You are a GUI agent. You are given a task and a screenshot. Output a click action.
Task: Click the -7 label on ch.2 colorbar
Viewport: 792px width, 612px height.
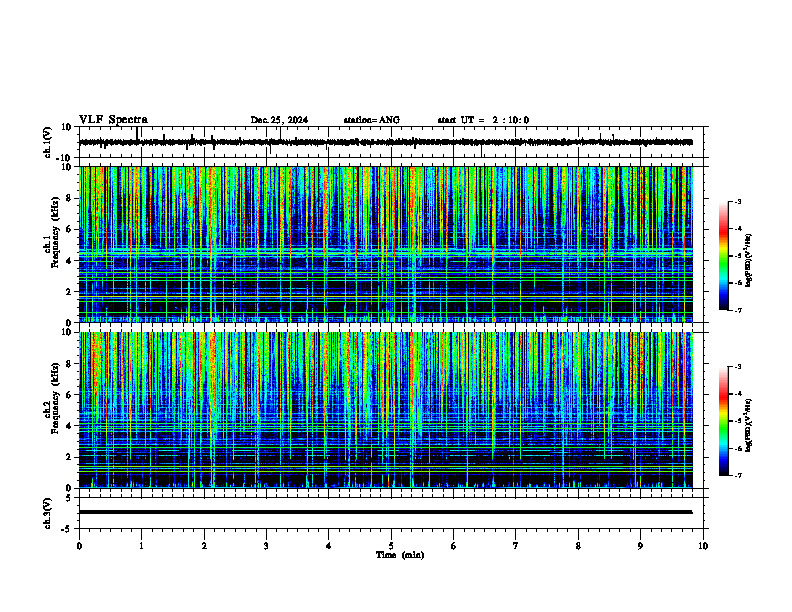click(x=738, y=475)
